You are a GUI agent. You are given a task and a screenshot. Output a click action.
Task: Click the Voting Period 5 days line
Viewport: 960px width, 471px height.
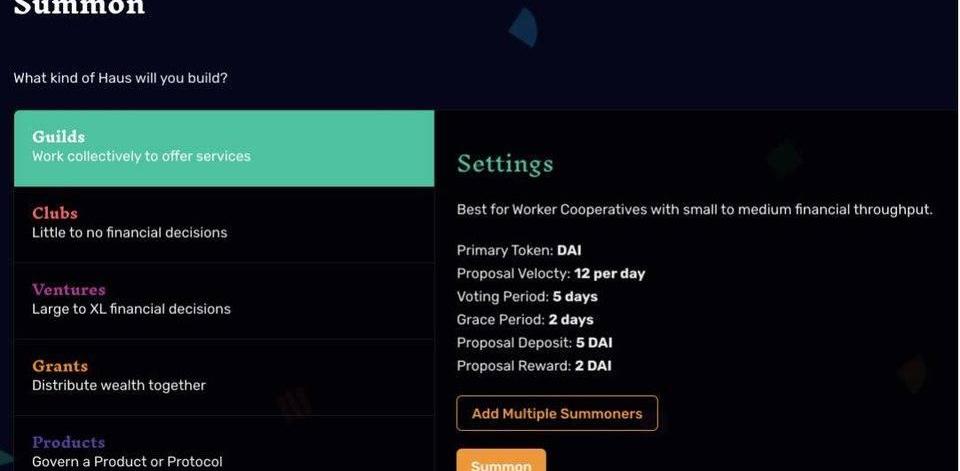point(527,296)
